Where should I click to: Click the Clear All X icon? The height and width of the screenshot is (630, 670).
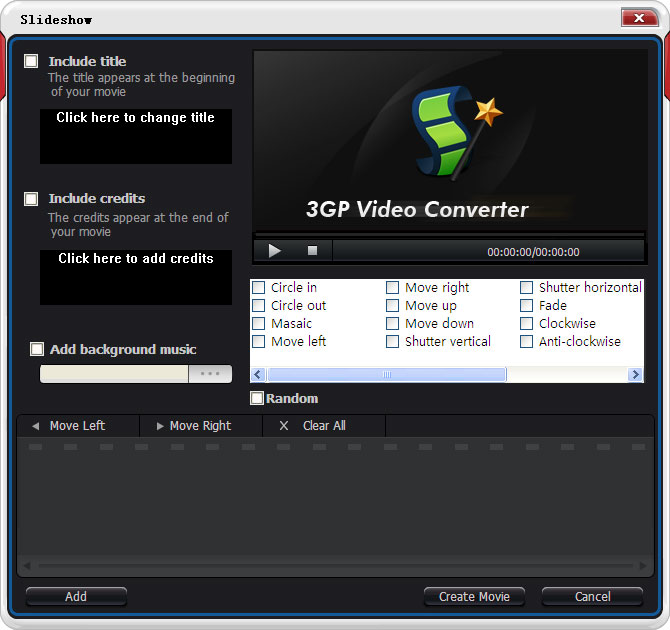click(284, 426)
